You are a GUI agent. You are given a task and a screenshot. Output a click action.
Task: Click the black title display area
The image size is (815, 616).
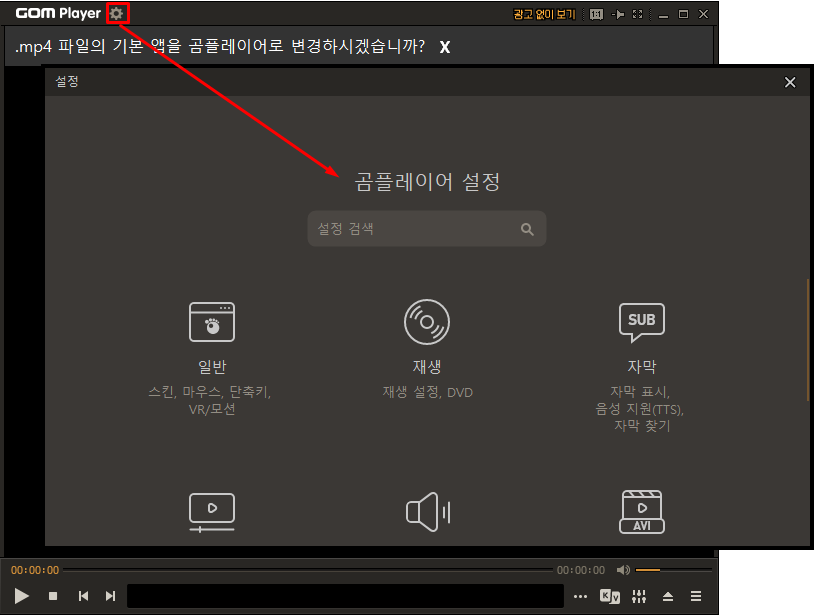346,596
